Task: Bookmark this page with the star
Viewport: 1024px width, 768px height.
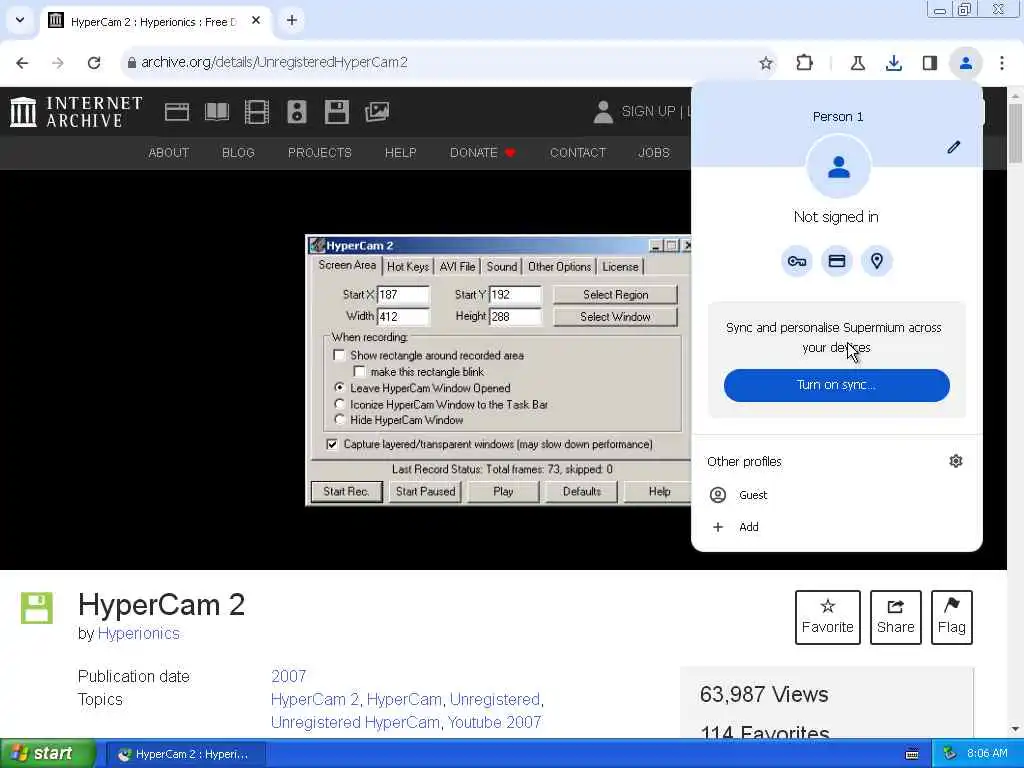Action: (766, 63)
